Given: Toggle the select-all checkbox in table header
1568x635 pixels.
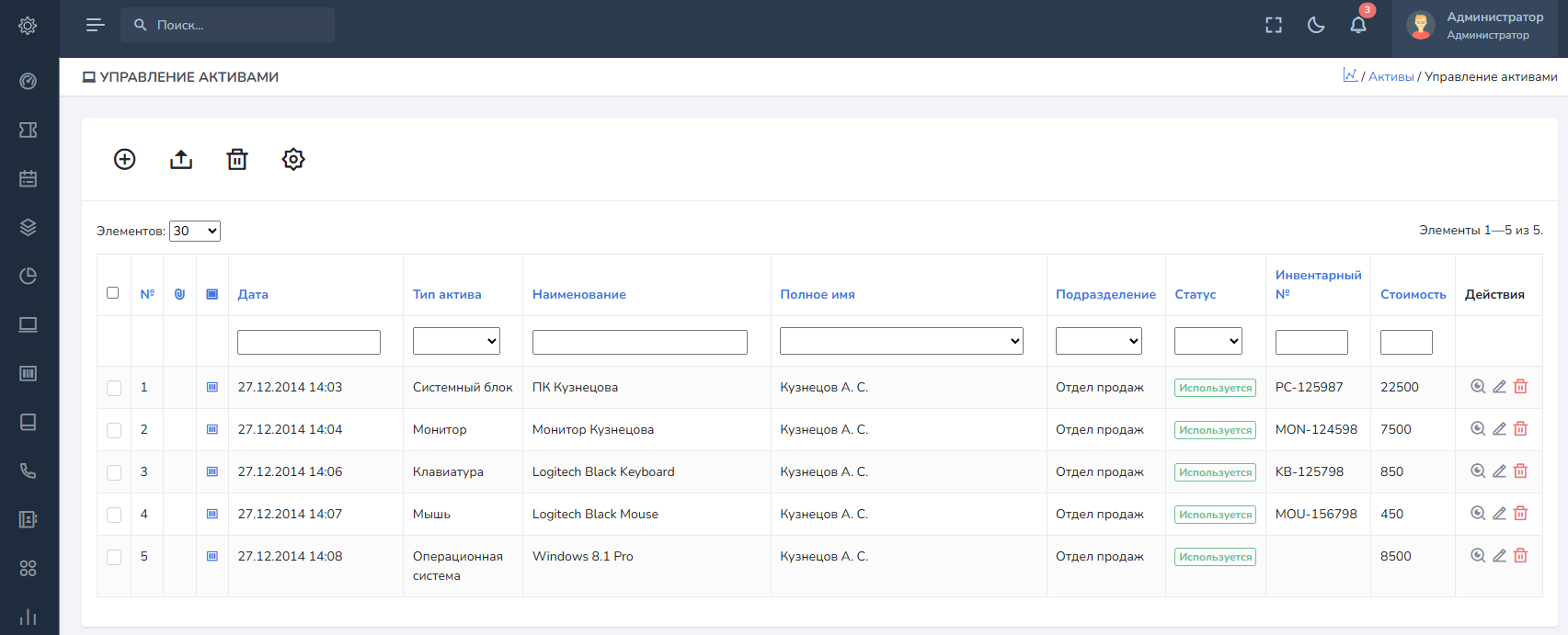Looking at the screenshot, I should coord(113,293).
